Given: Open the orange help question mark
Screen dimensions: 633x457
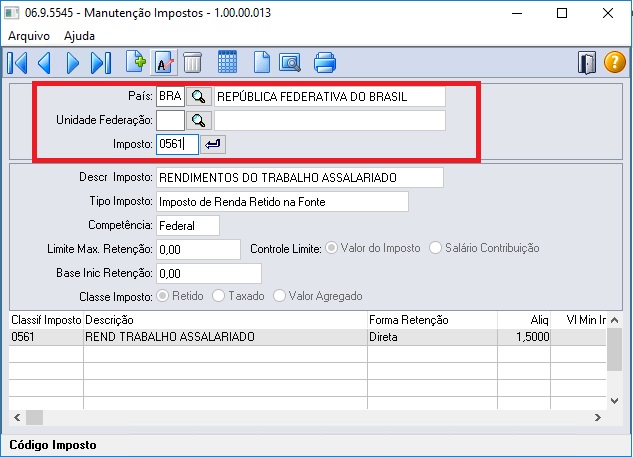Looking at the screenshot, I should pos(614,62).
